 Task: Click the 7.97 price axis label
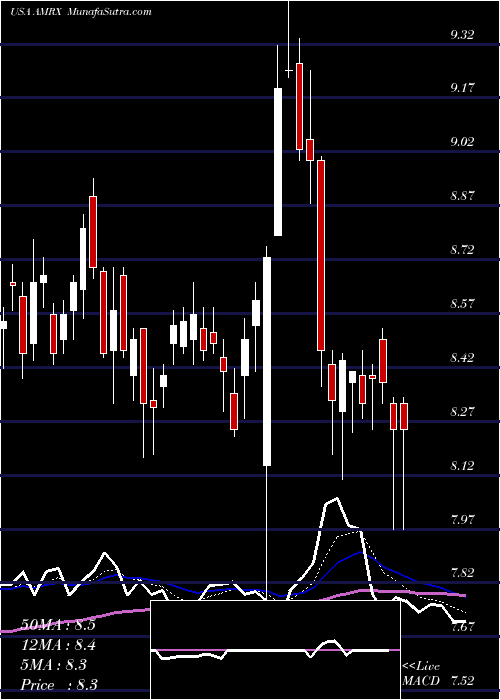(462, 519)
